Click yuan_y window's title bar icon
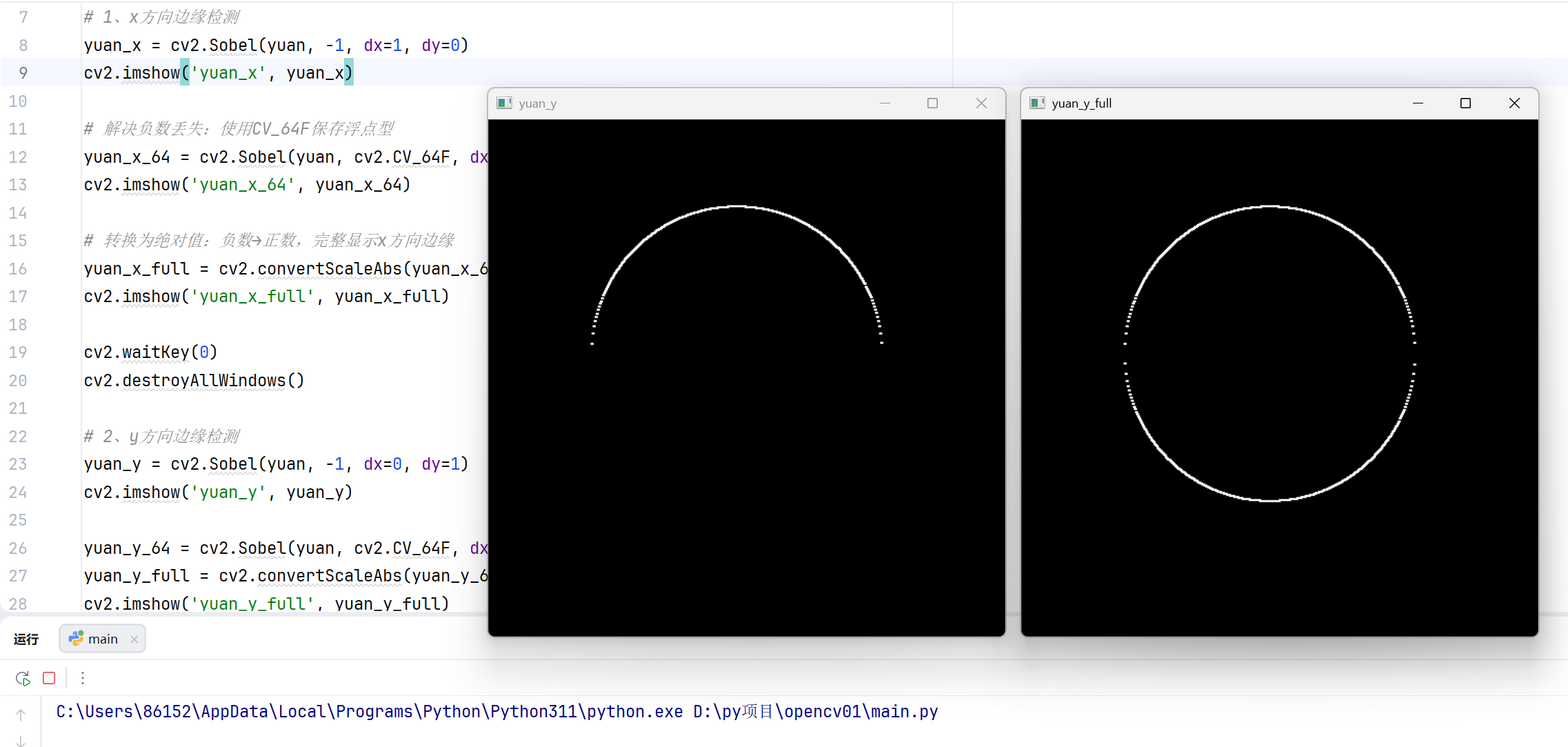 pos(505,103)
